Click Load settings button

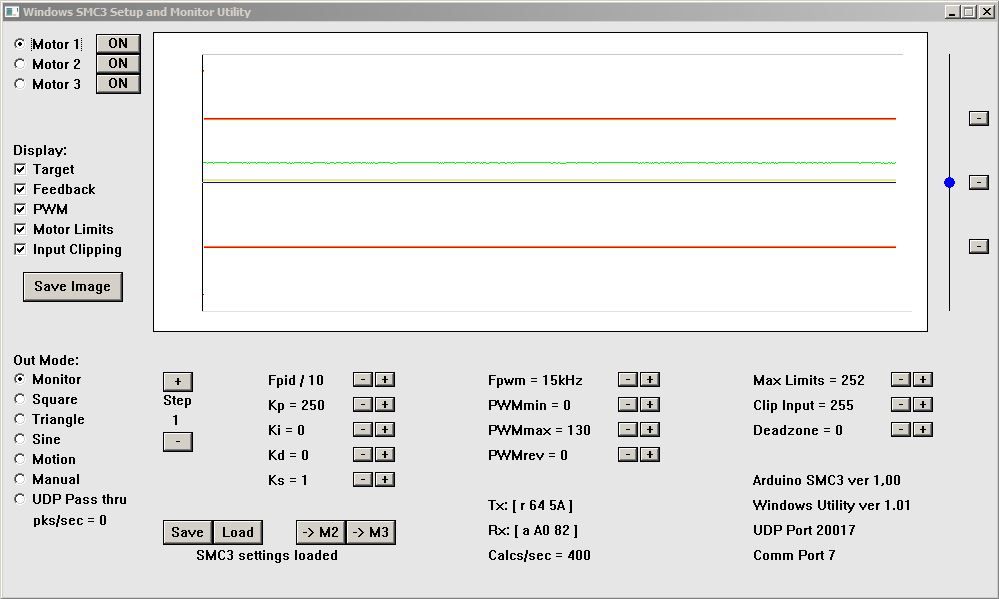tap(238, 532)
